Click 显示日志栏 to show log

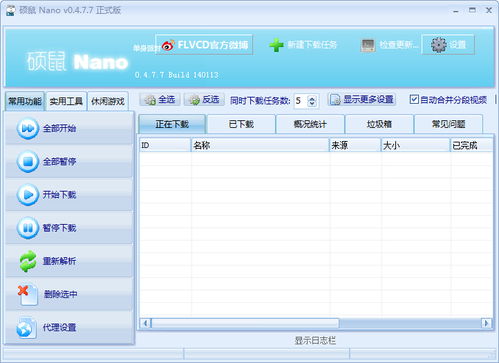(315, 340)
